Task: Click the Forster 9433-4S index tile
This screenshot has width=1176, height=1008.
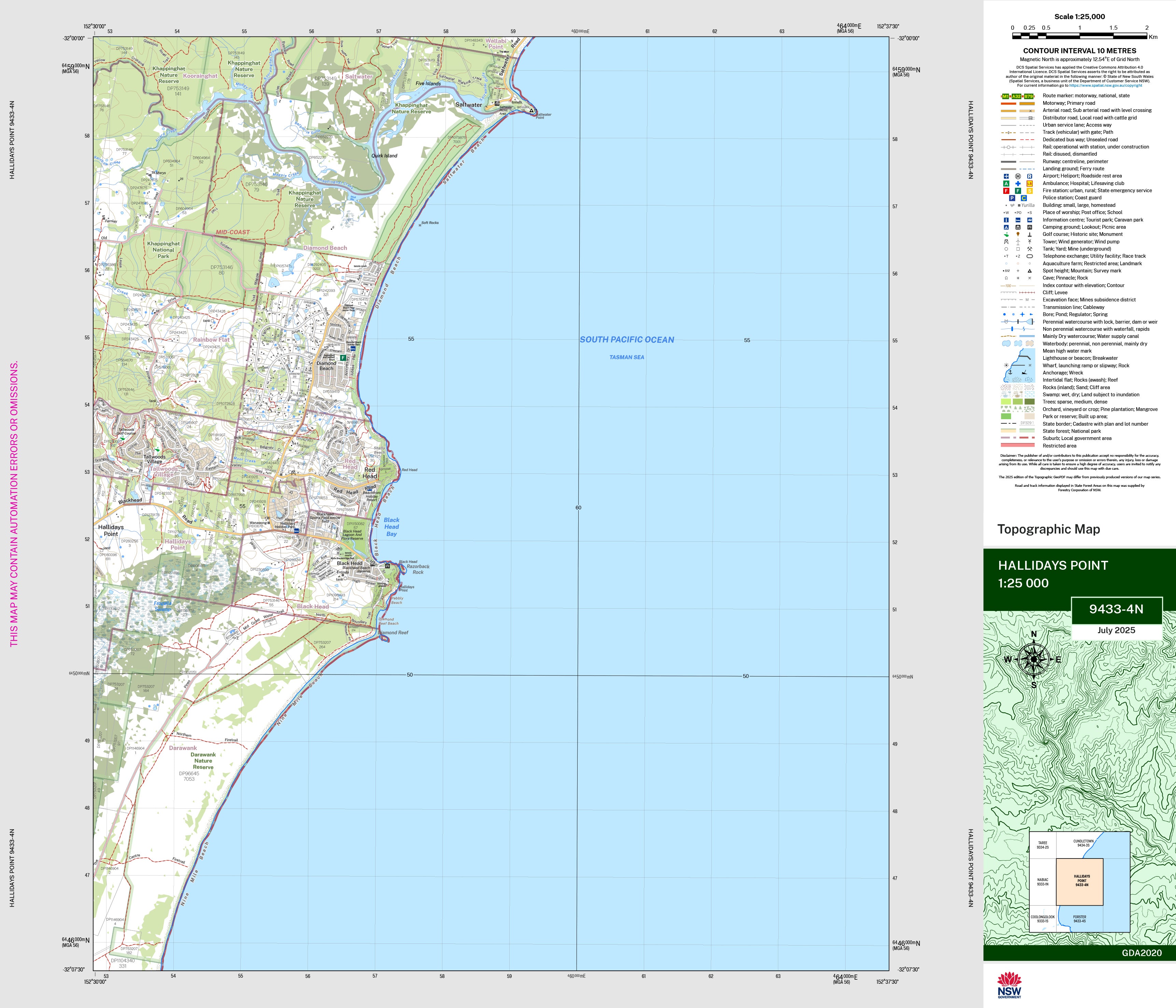Action: [x=1079, y=918]
